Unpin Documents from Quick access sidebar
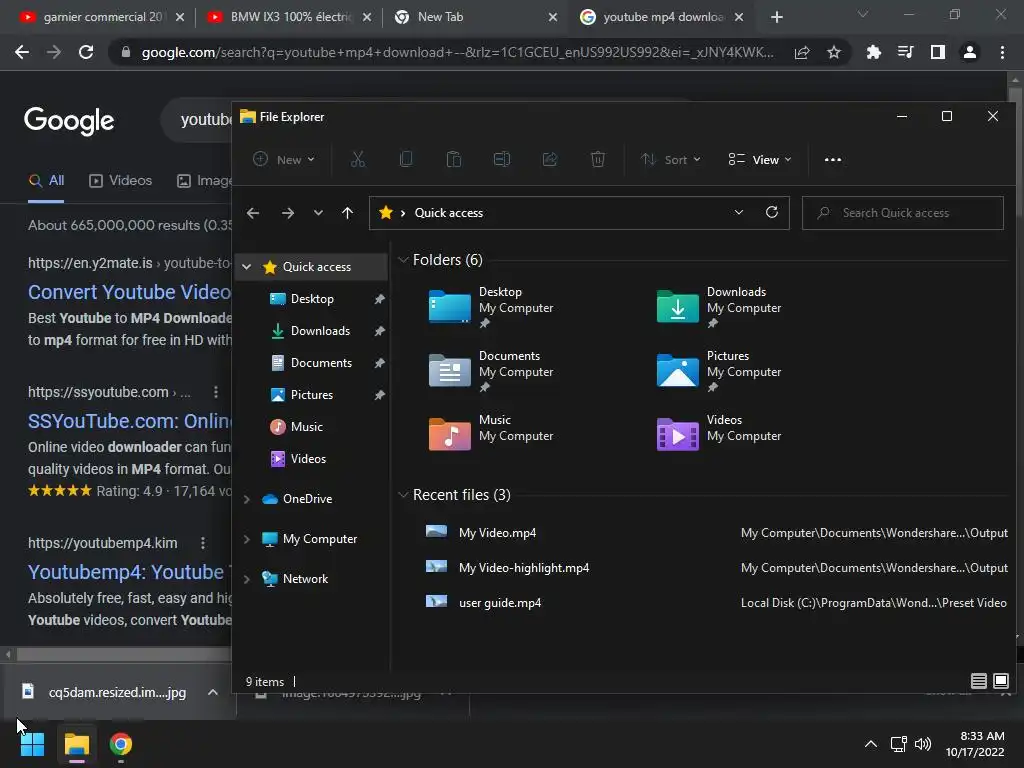 click(379, 363)
